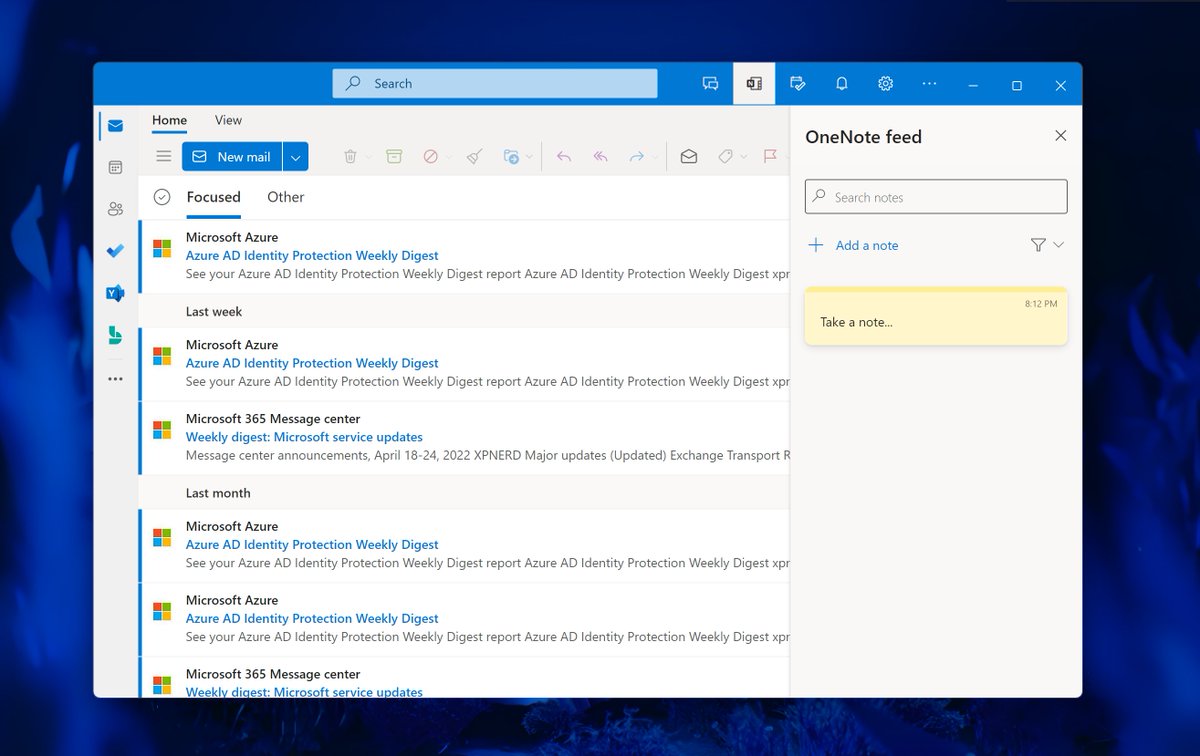
Task: Expand the notes filter chevron
Action: coord(1059,245)
